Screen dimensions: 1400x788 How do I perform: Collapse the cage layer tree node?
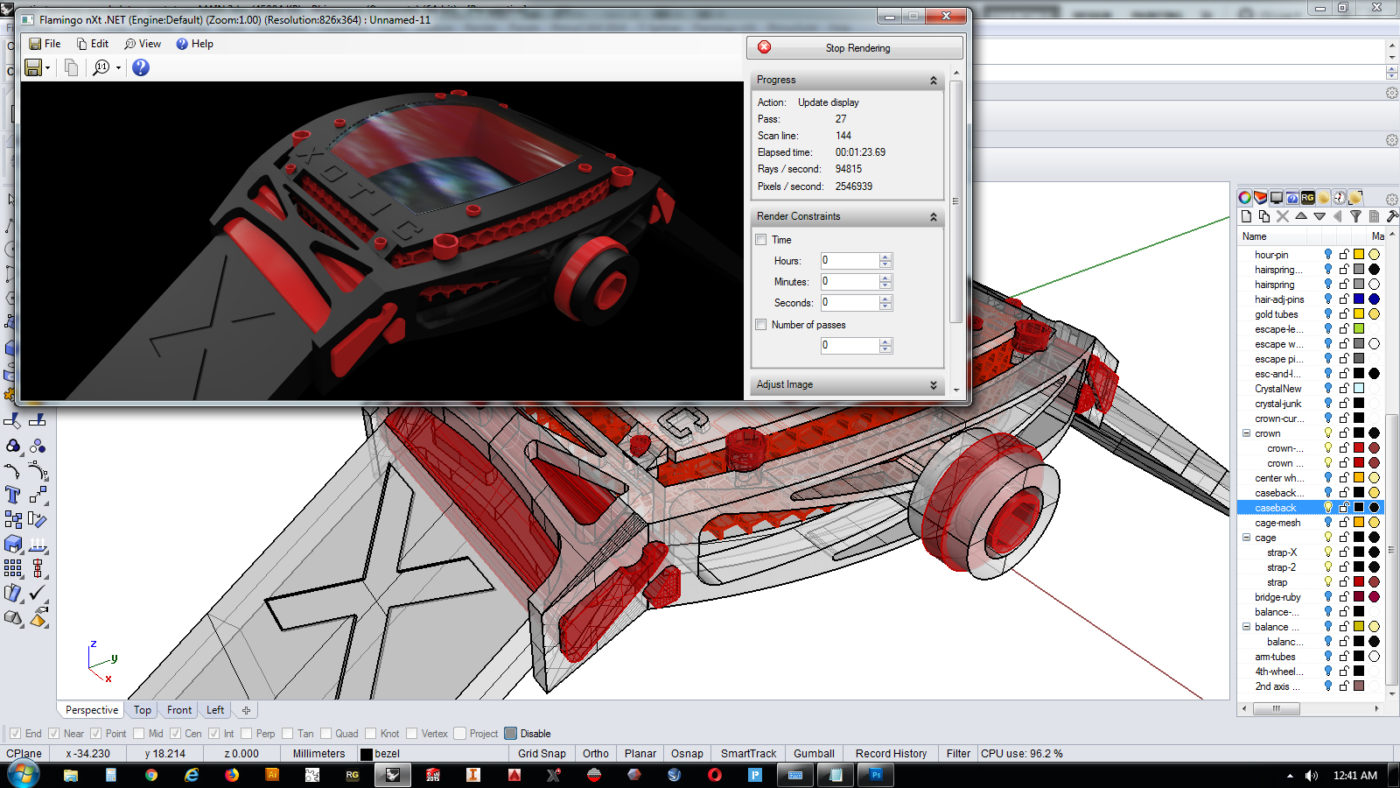1247,538
